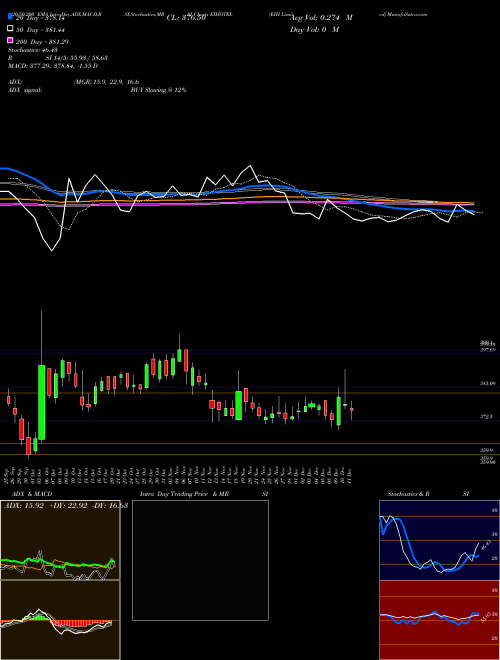Select the '20 Day' moving average label
The image size is (500, 660).
coord(41,18)
